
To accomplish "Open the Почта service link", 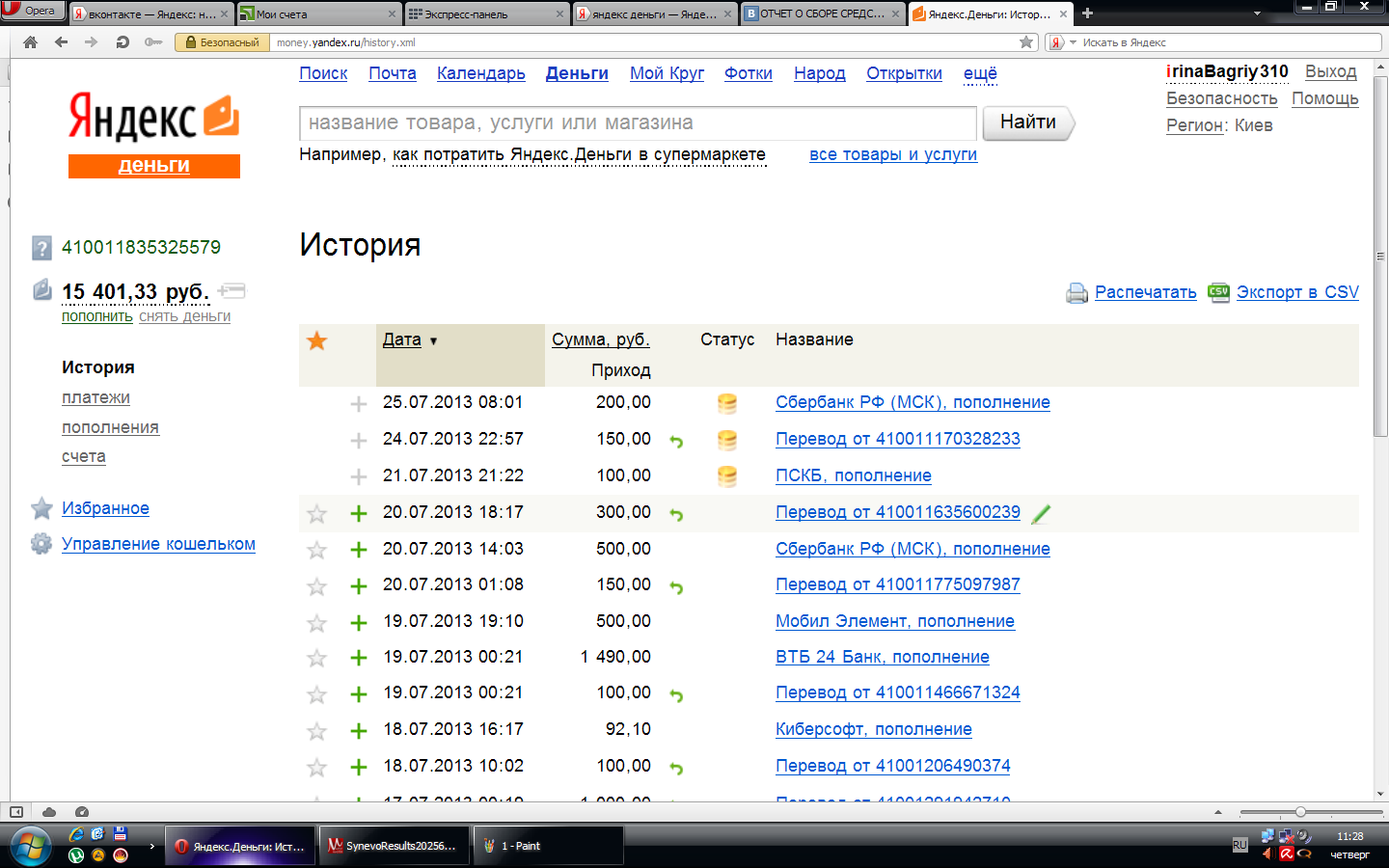I will coord(393,73).
